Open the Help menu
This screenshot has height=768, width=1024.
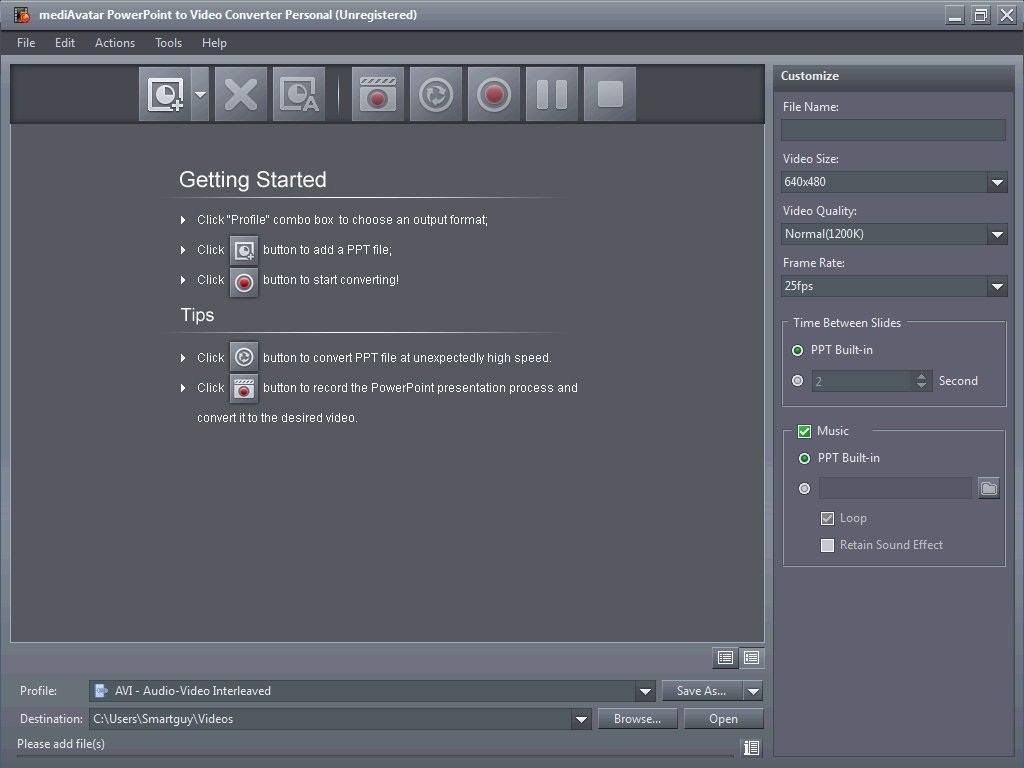(x=214, y=42)
